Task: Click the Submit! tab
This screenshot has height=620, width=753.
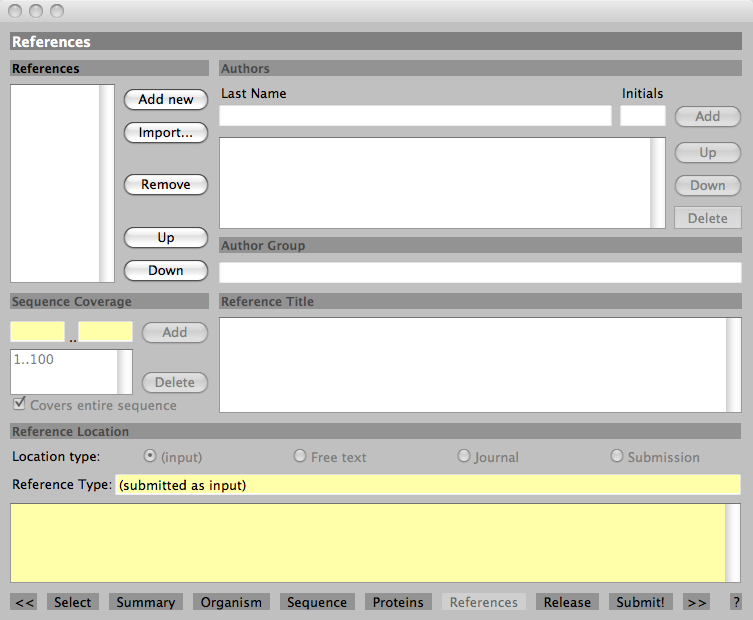Action: coord(640,602)
